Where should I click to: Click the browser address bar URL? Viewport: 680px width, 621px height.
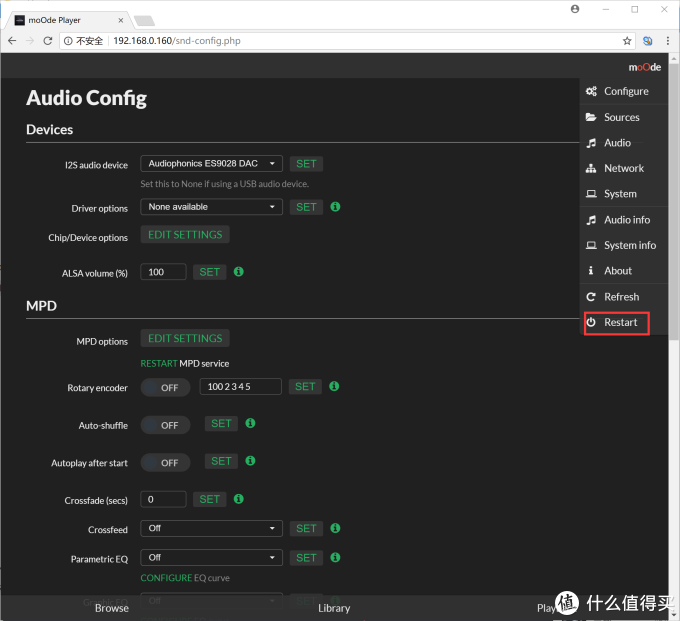click(177, 41)
